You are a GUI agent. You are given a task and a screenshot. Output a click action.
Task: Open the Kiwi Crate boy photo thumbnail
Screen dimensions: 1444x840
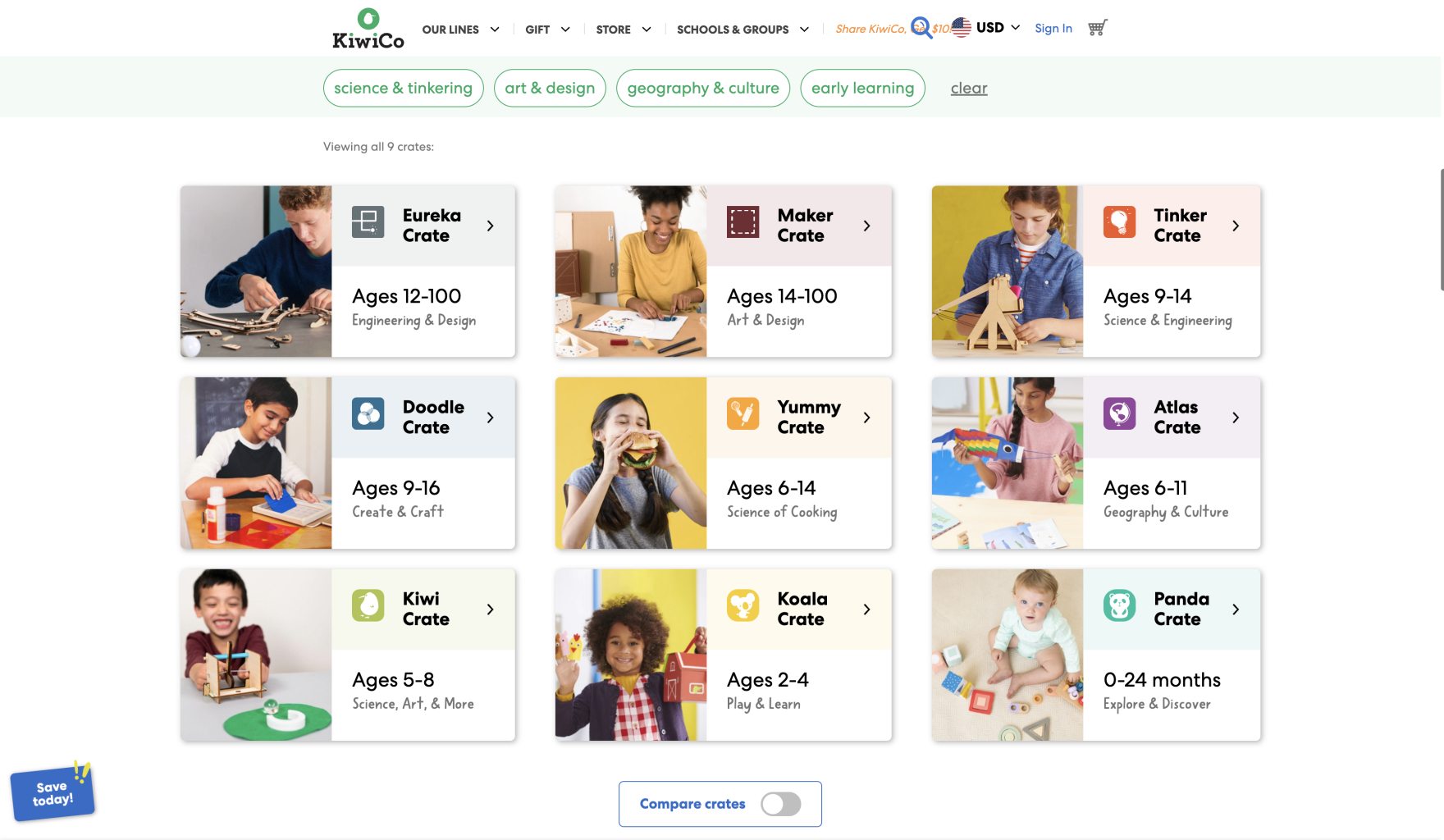[256, 655]
